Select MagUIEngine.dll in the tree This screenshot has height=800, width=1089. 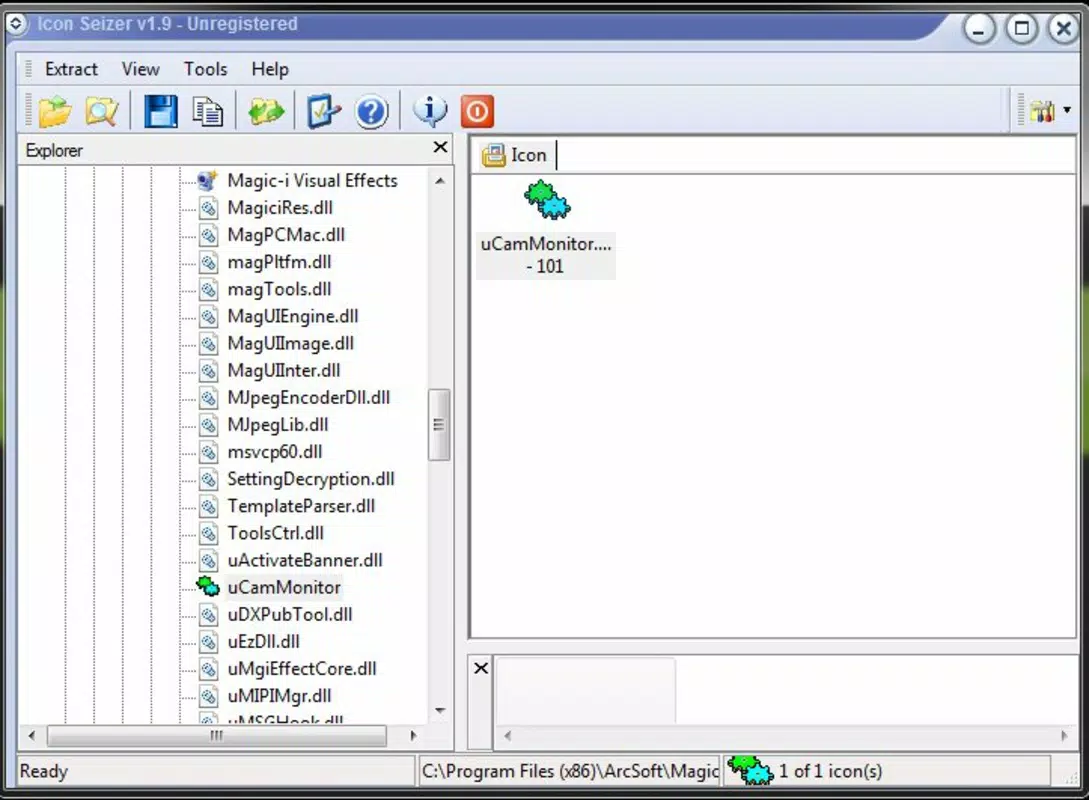pyautogui.click(x=292, y=316)
